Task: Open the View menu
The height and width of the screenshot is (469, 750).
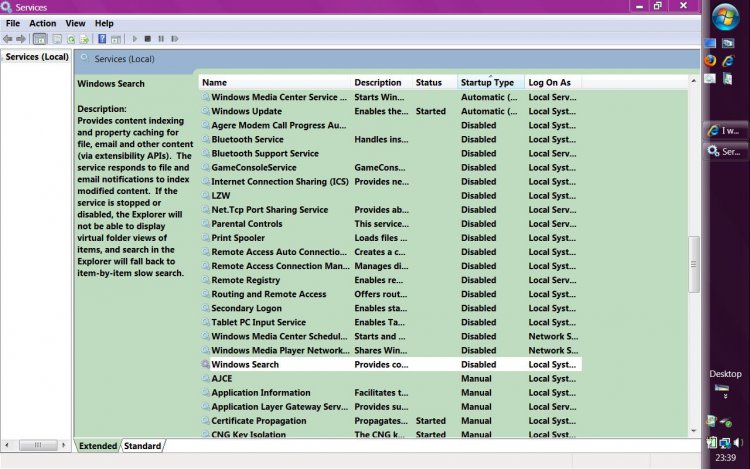Action: coord(75,23)
